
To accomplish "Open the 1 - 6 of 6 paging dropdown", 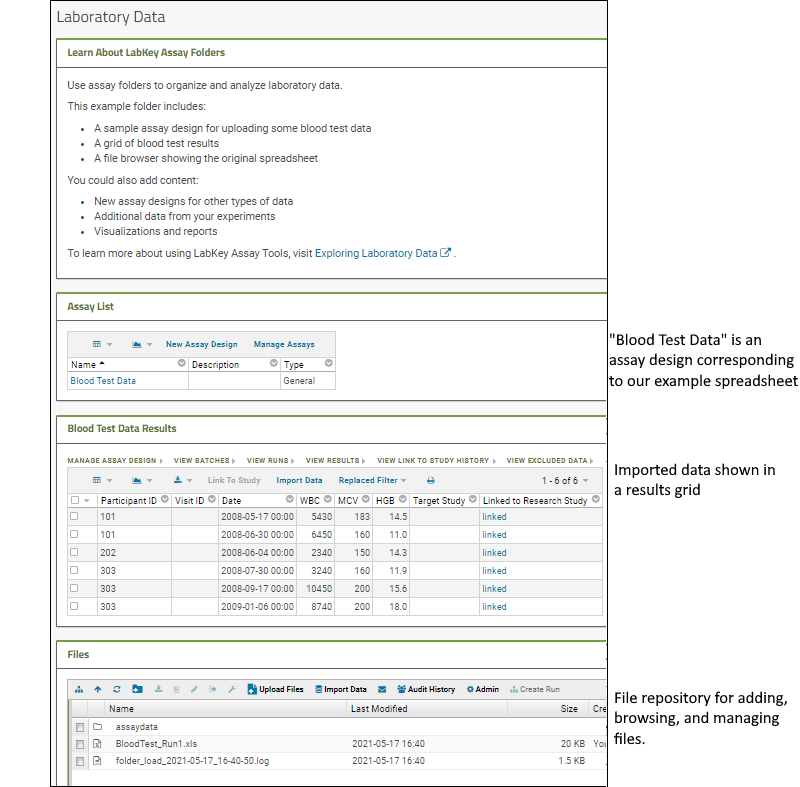I will 565,480.
